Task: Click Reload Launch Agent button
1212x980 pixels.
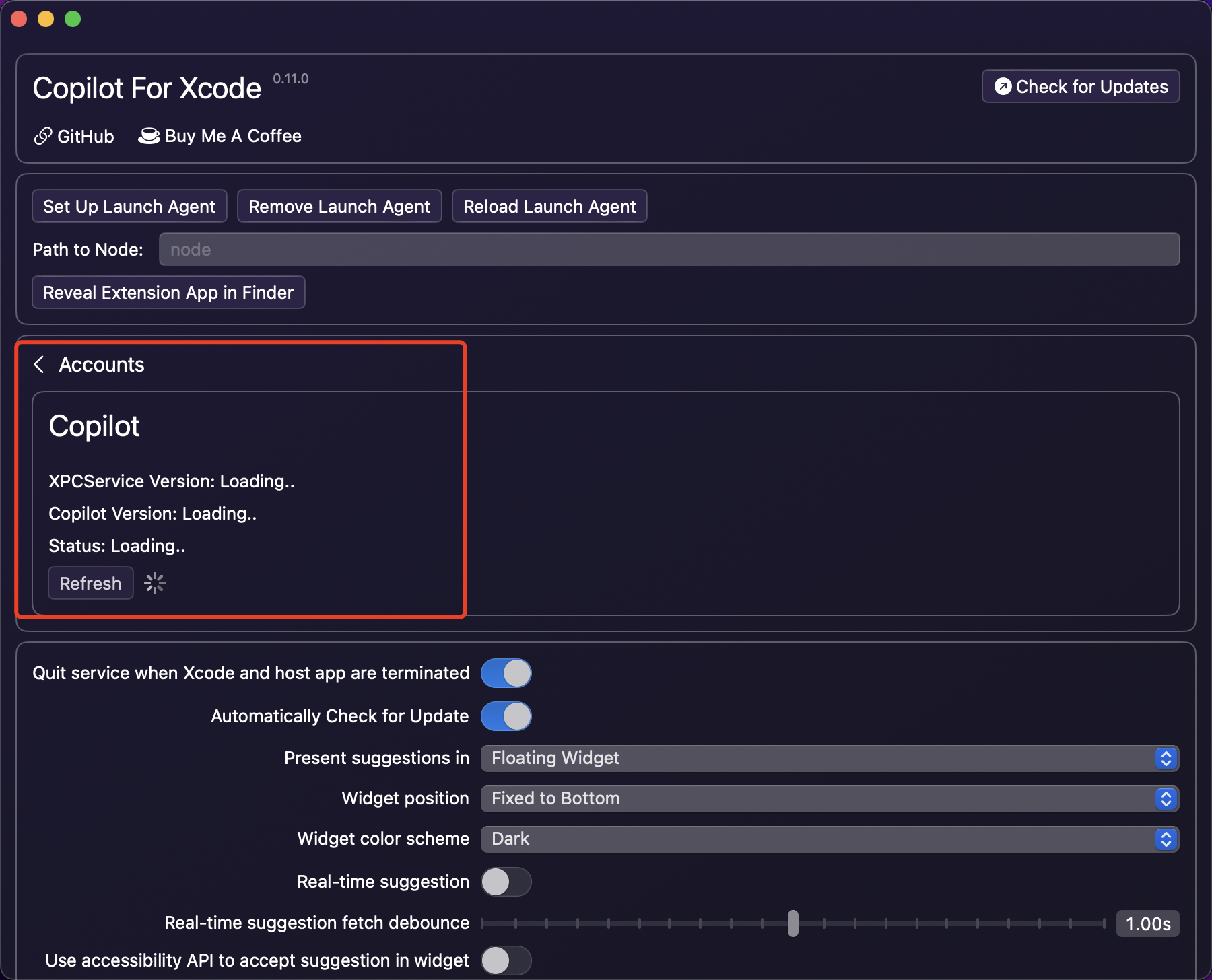Action: coord(549,206)
